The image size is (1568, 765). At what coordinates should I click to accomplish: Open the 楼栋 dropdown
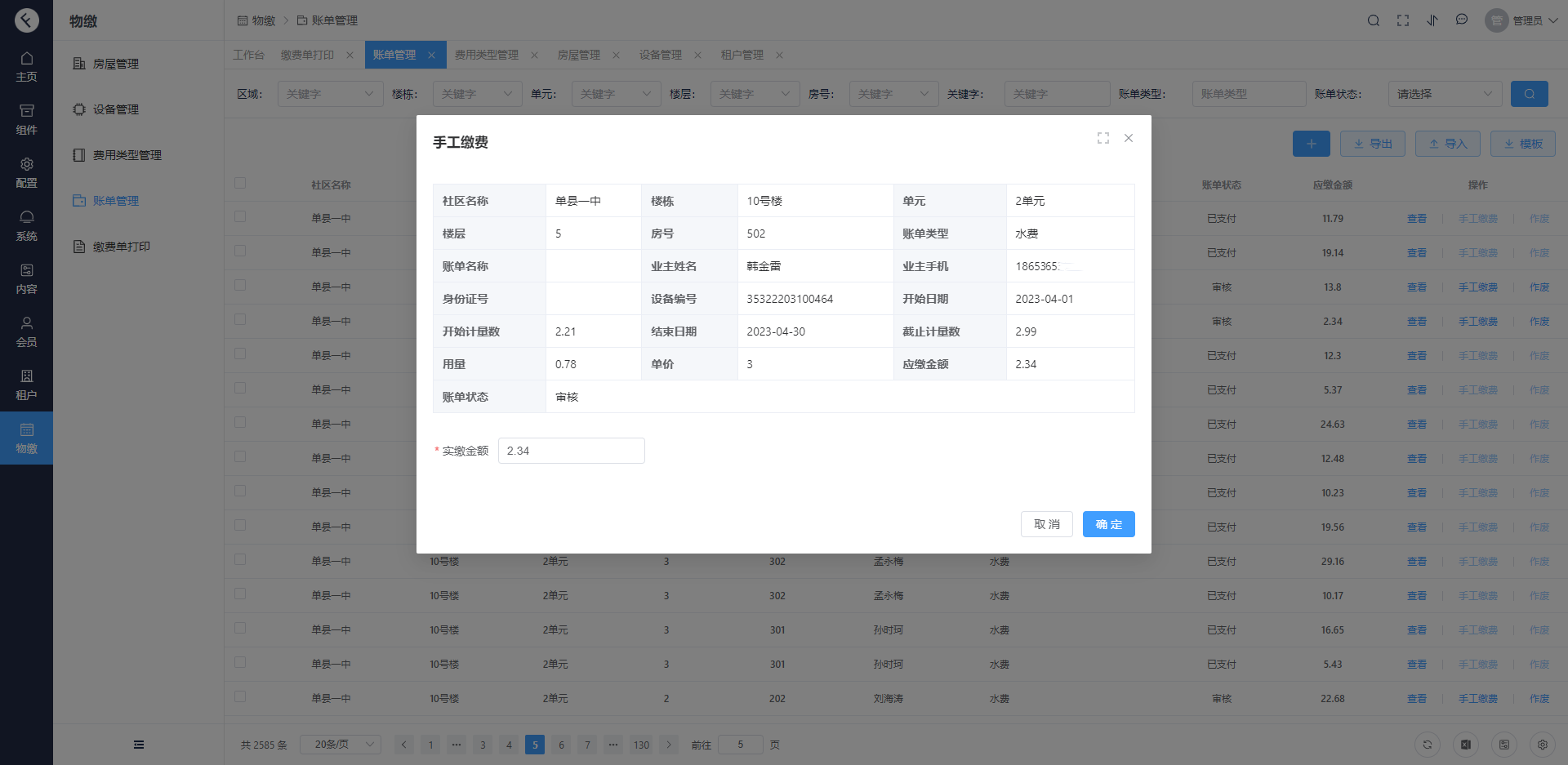[x=478, y=94]
